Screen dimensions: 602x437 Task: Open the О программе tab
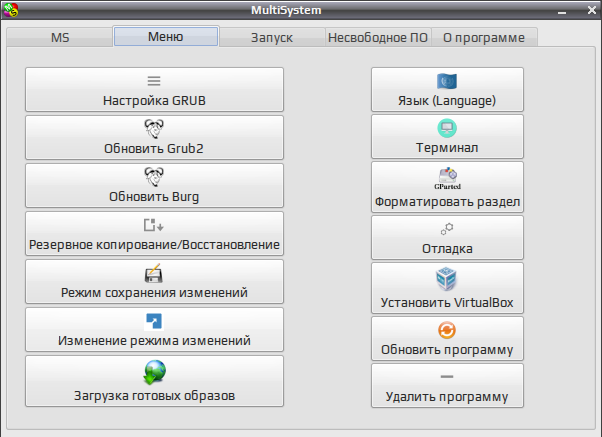(484, 37)
